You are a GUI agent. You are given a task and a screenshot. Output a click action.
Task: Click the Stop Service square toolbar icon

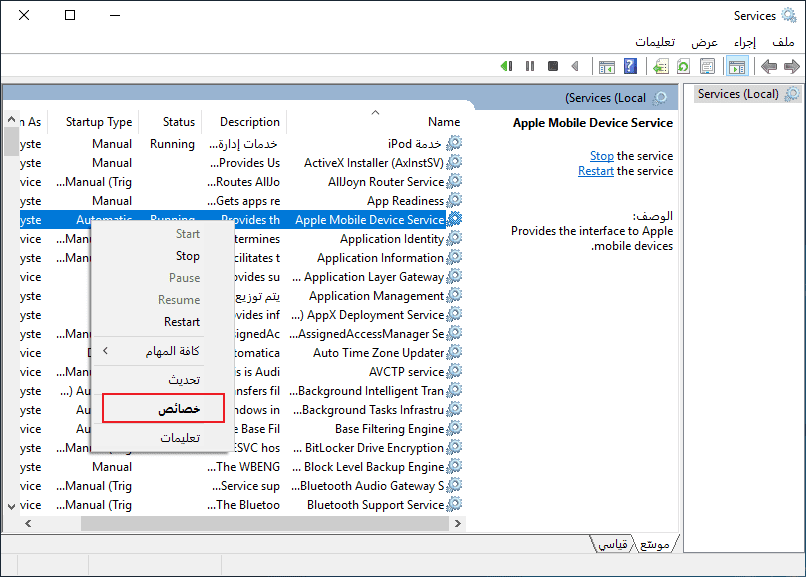coord(553,66)
